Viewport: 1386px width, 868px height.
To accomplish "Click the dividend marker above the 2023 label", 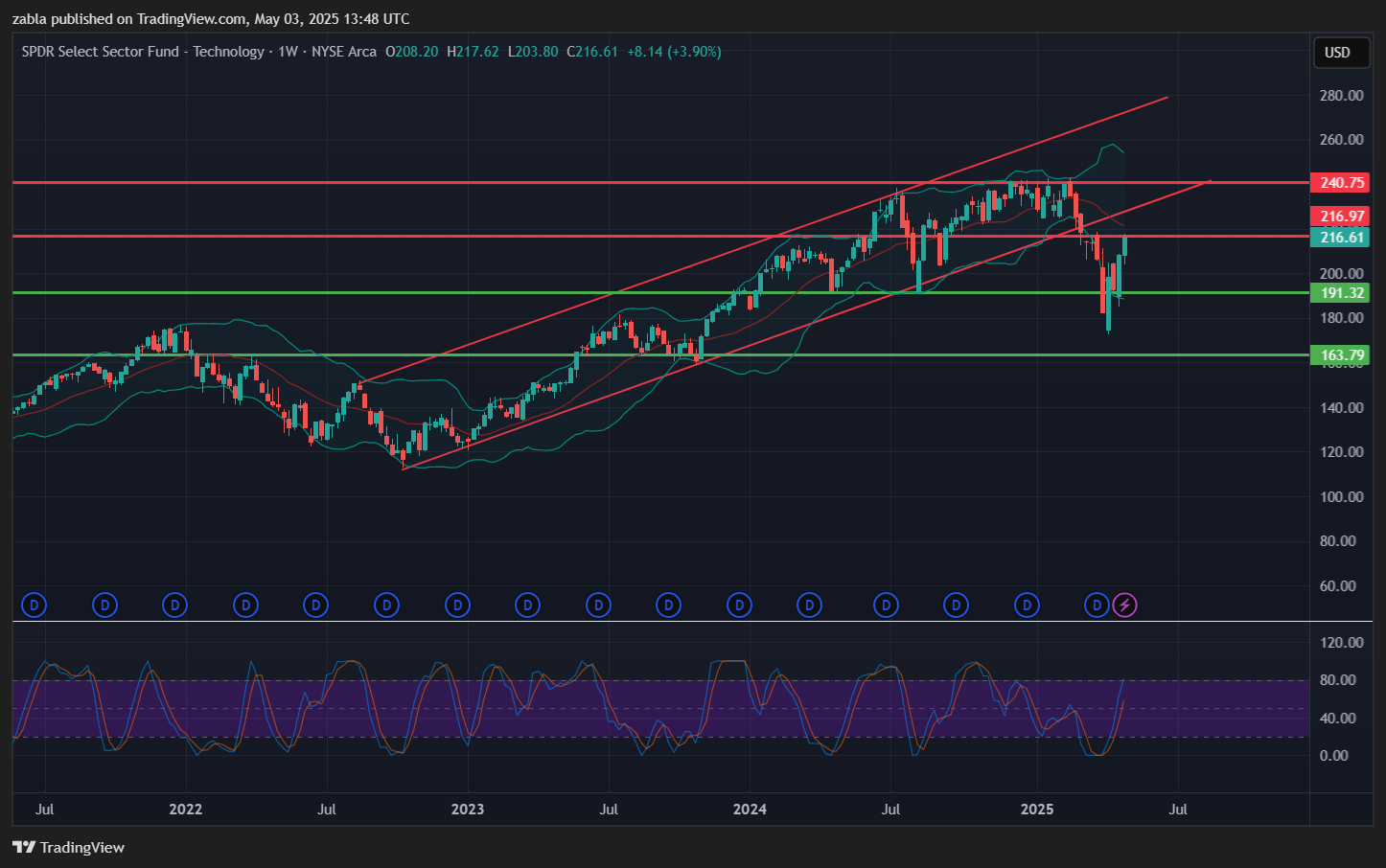I will click(x=457, y=605).
